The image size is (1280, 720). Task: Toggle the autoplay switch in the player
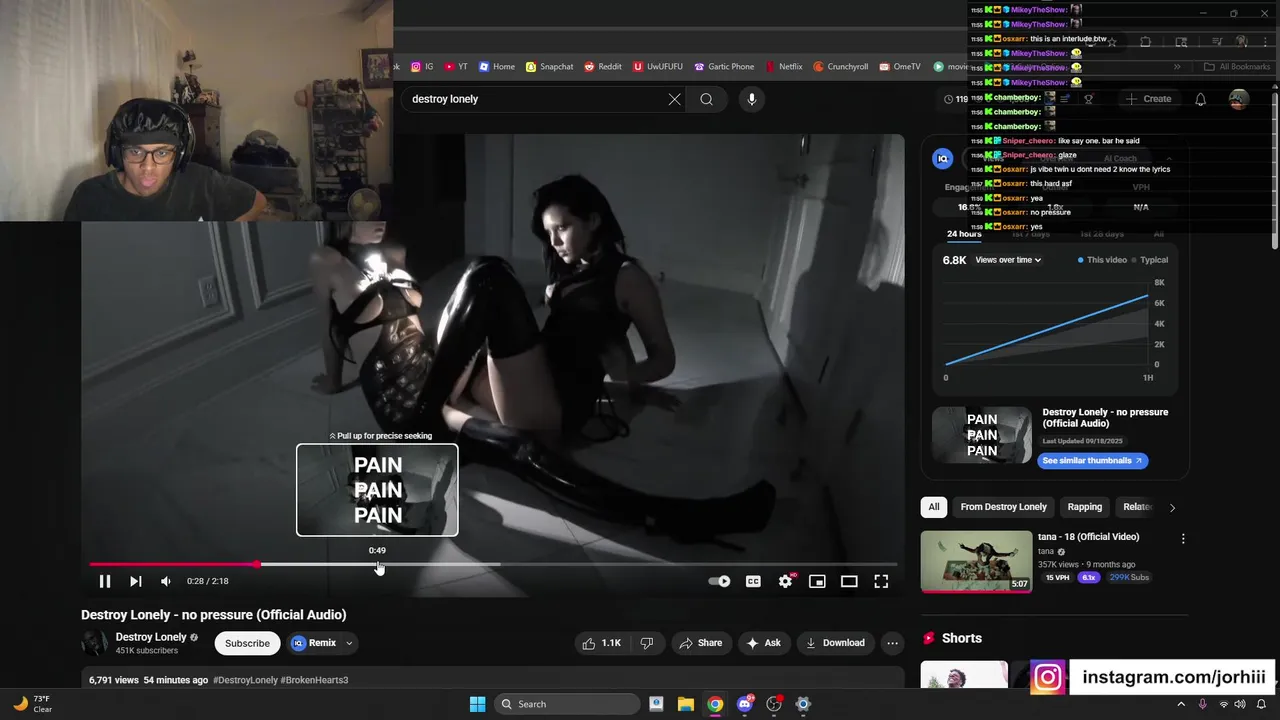719,581
